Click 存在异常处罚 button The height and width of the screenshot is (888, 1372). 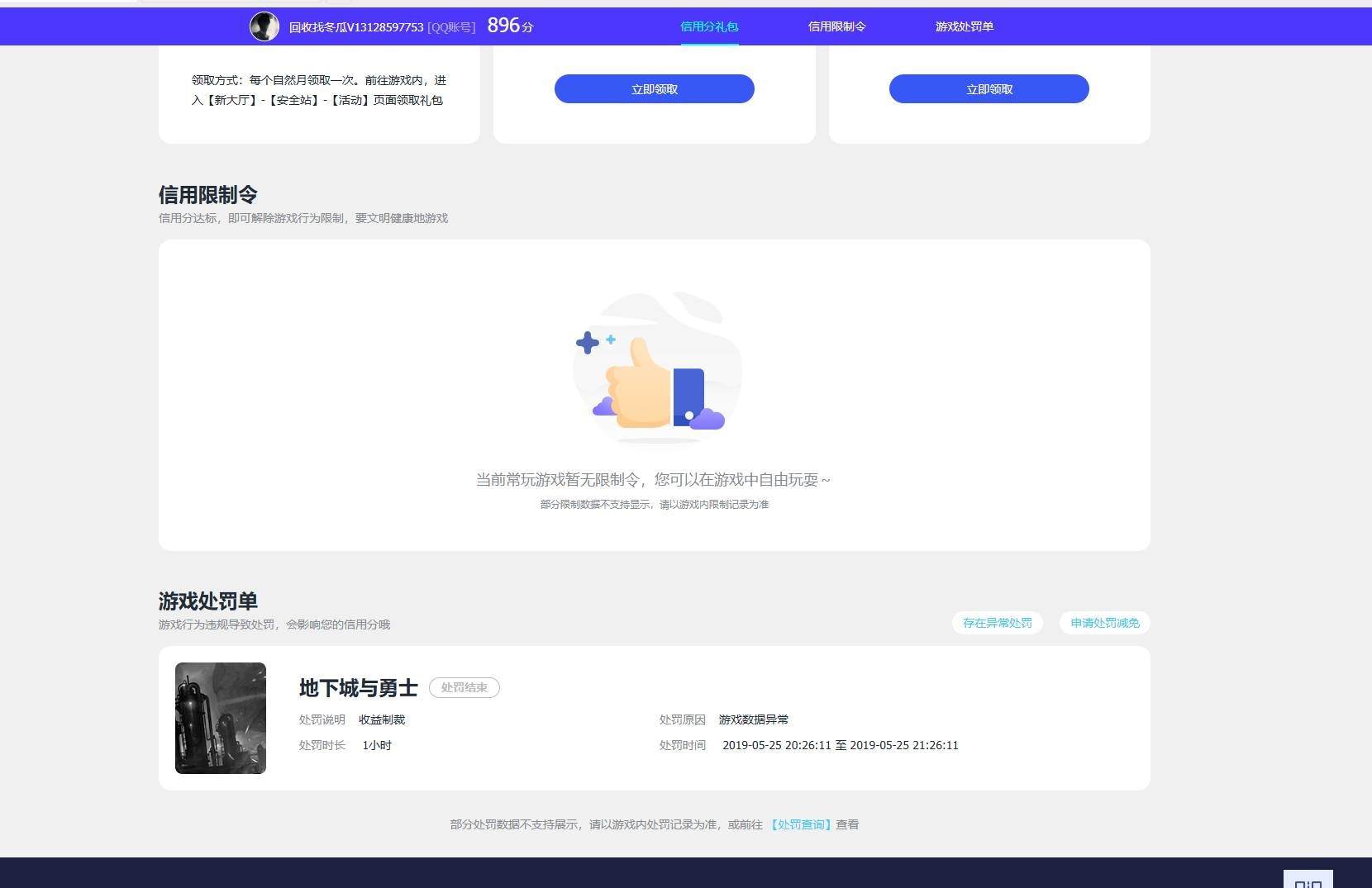coord(998,623)
